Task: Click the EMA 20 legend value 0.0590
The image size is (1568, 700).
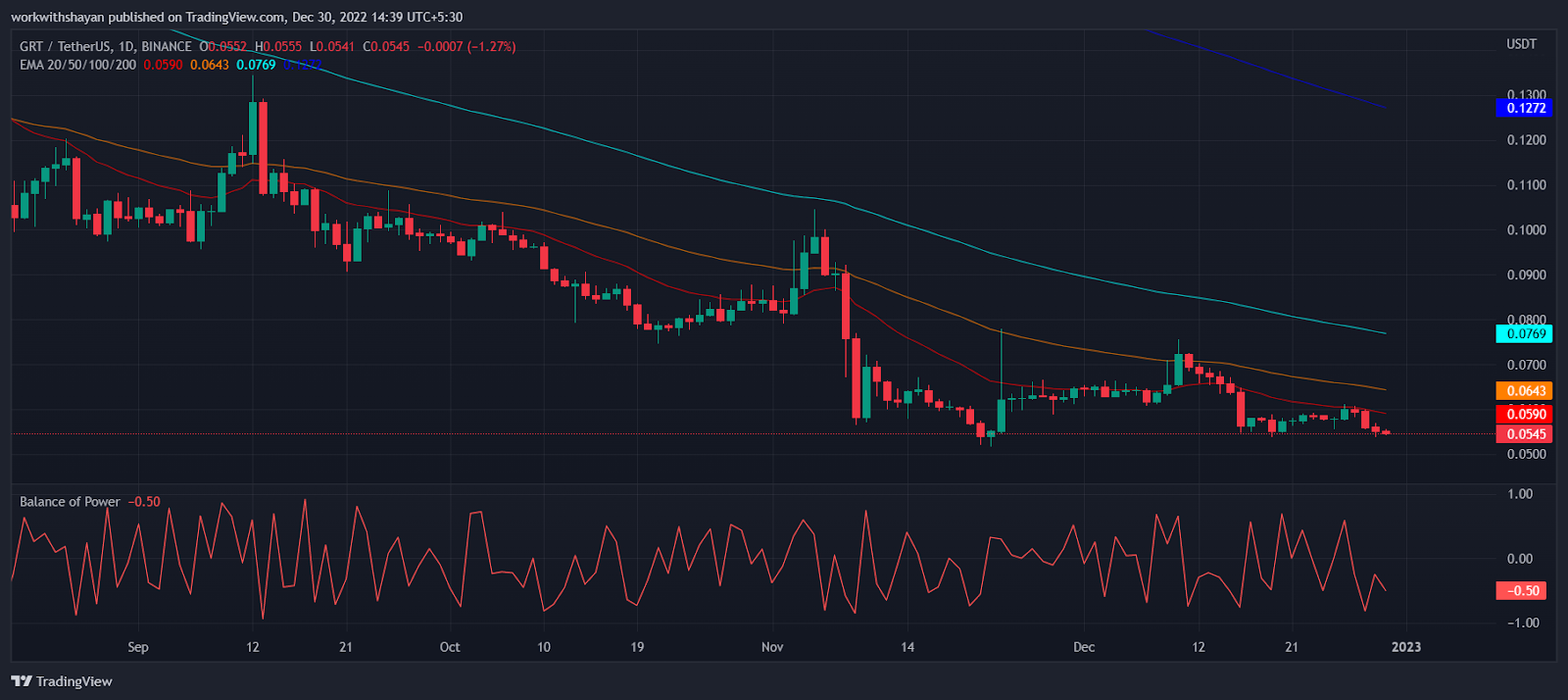Action: (x=163, y=65)
